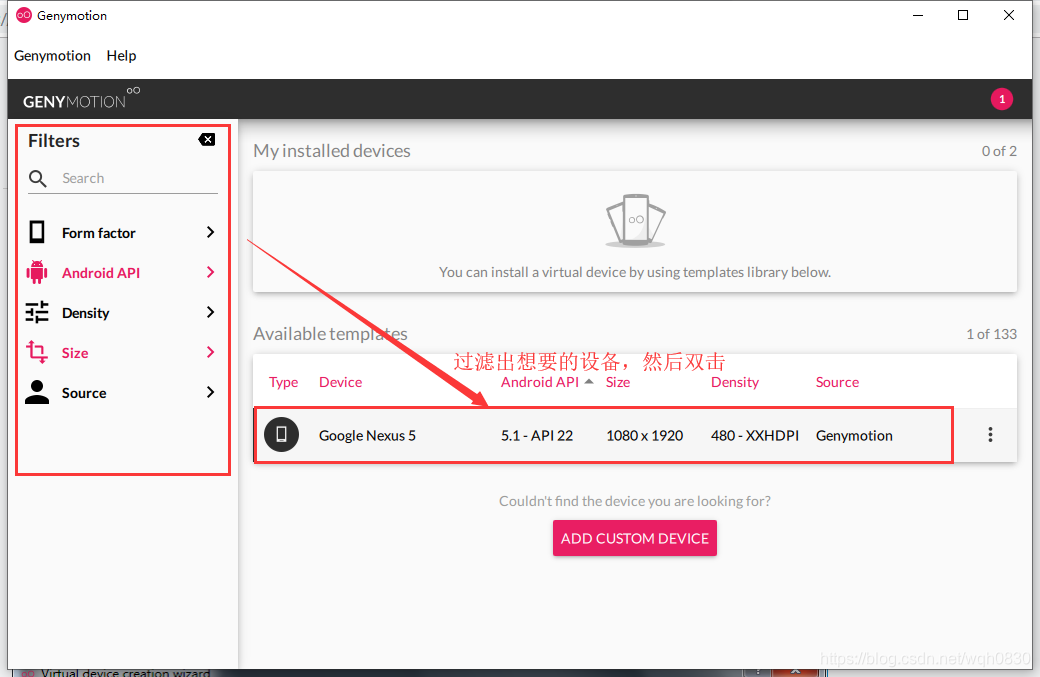Open the notification badge showing 1
This screenshot has width=1040, height=677.
[x=1002, y=99]
